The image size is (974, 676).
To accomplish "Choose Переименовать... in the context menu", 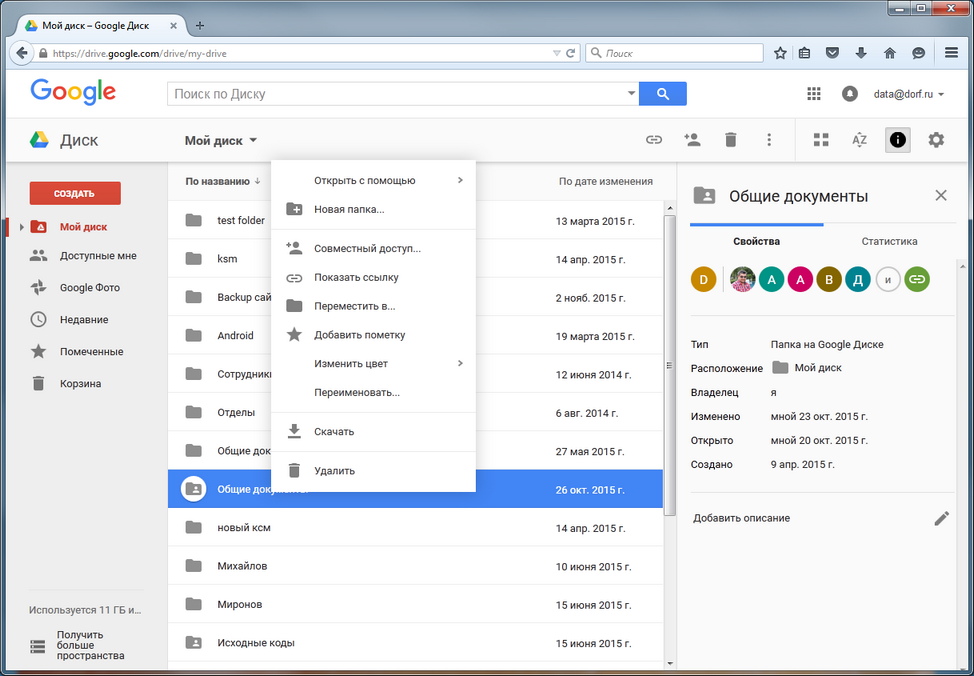I will [373, 393].
